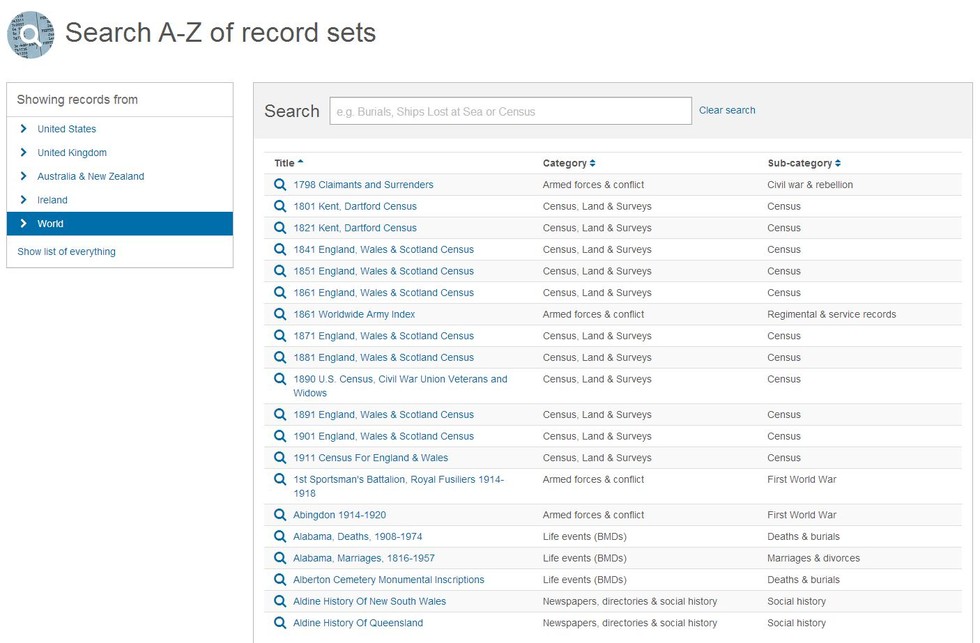Open the 1841 England, Wales & Scotland Census record
Image resolution: width=980 pixels, height=643 pixels.
[384, 249]
